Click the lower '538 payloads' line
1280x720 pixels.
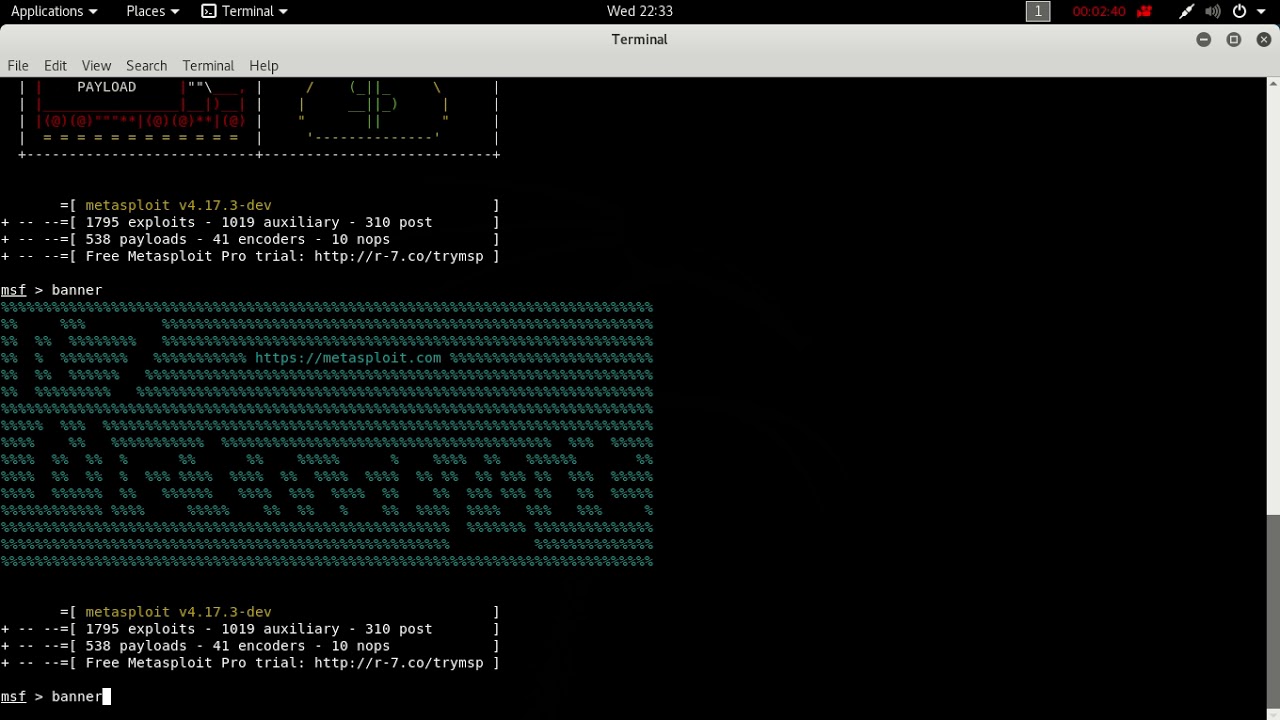pyautogui.click(x=250, y=646)
